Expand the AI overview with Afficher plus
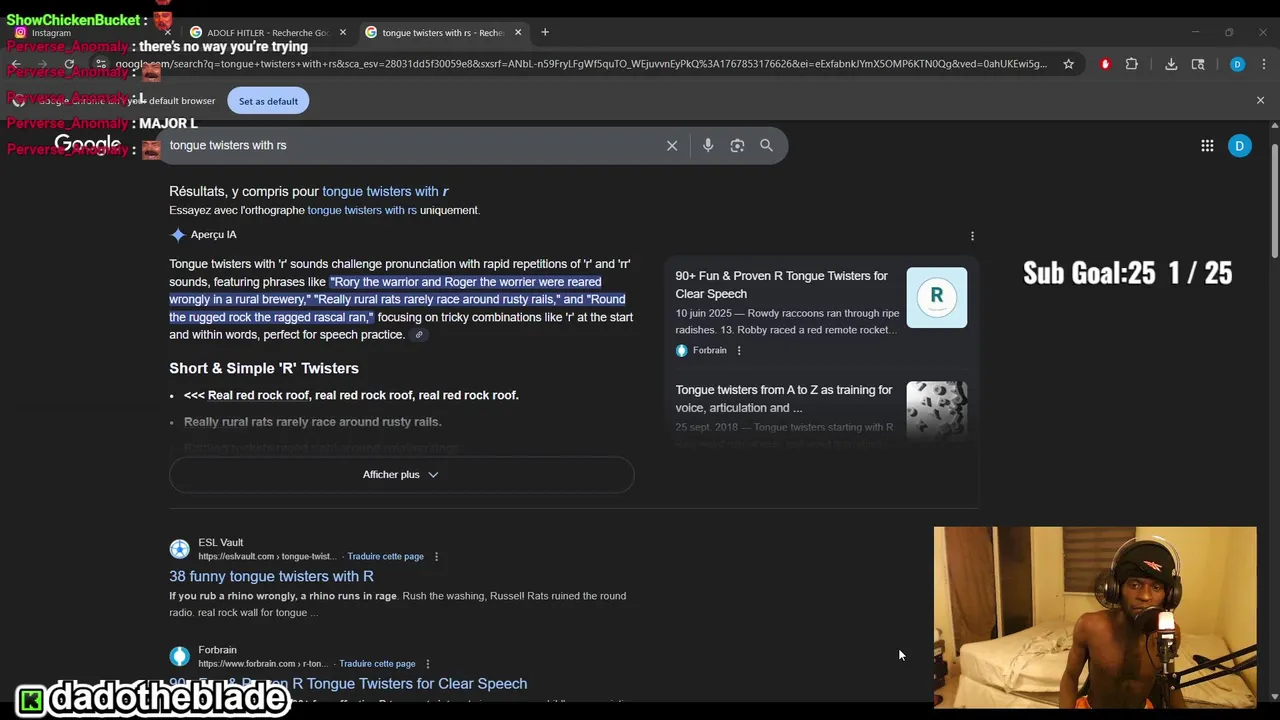Viewport: 1280px width, 720px height. pos(401,474)
